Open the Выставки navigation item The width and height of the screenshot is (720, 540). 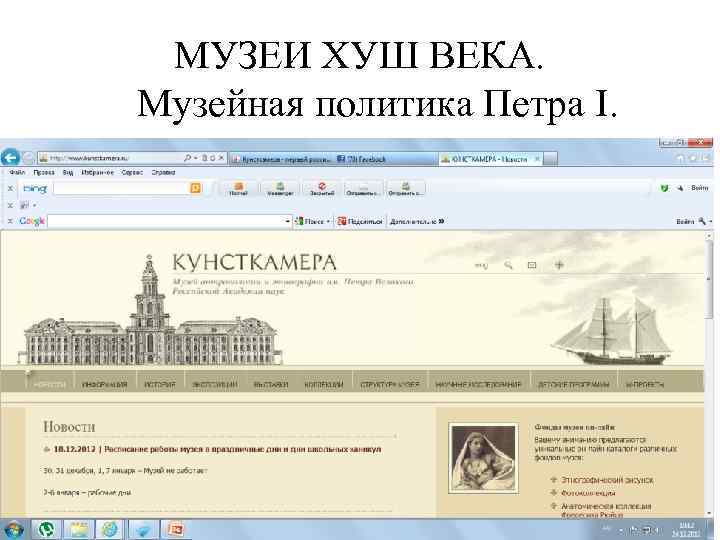[271, 384]
